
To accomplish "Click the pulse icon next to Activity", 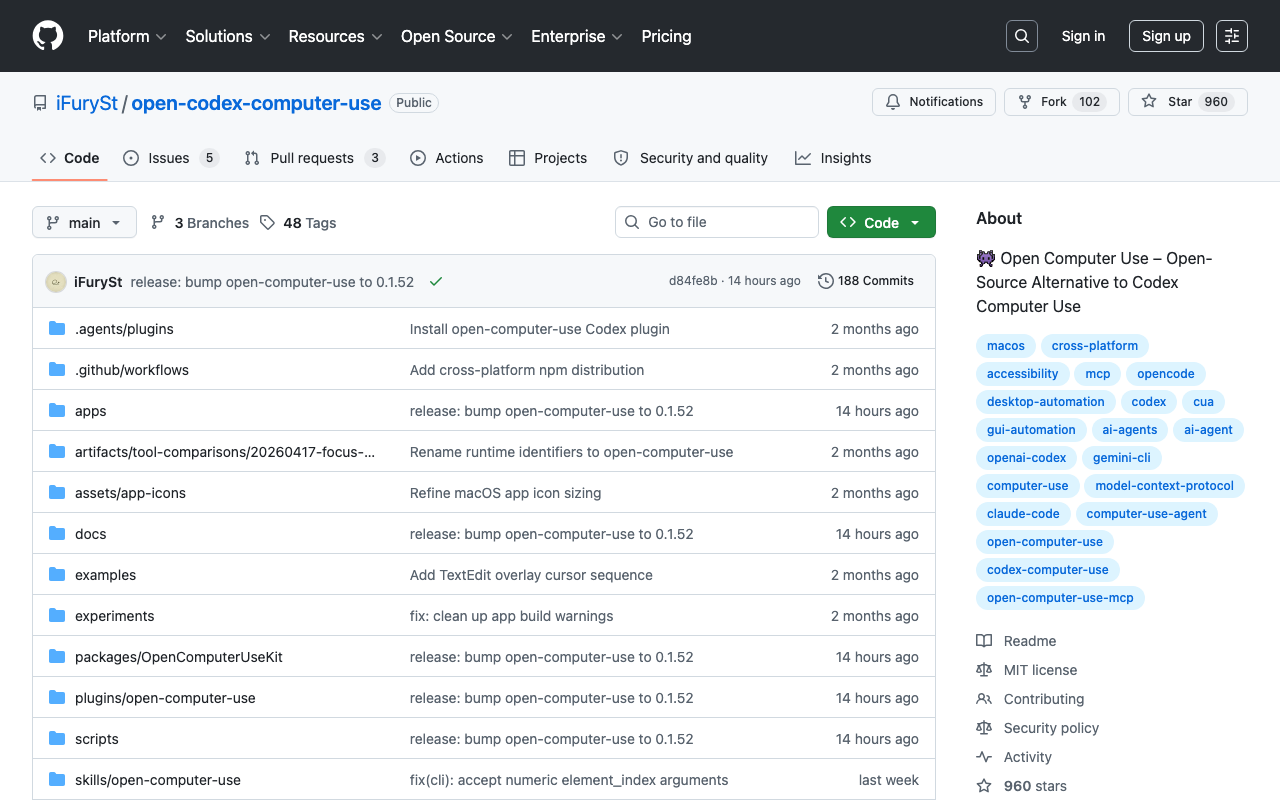I will [x=984, y=757].
